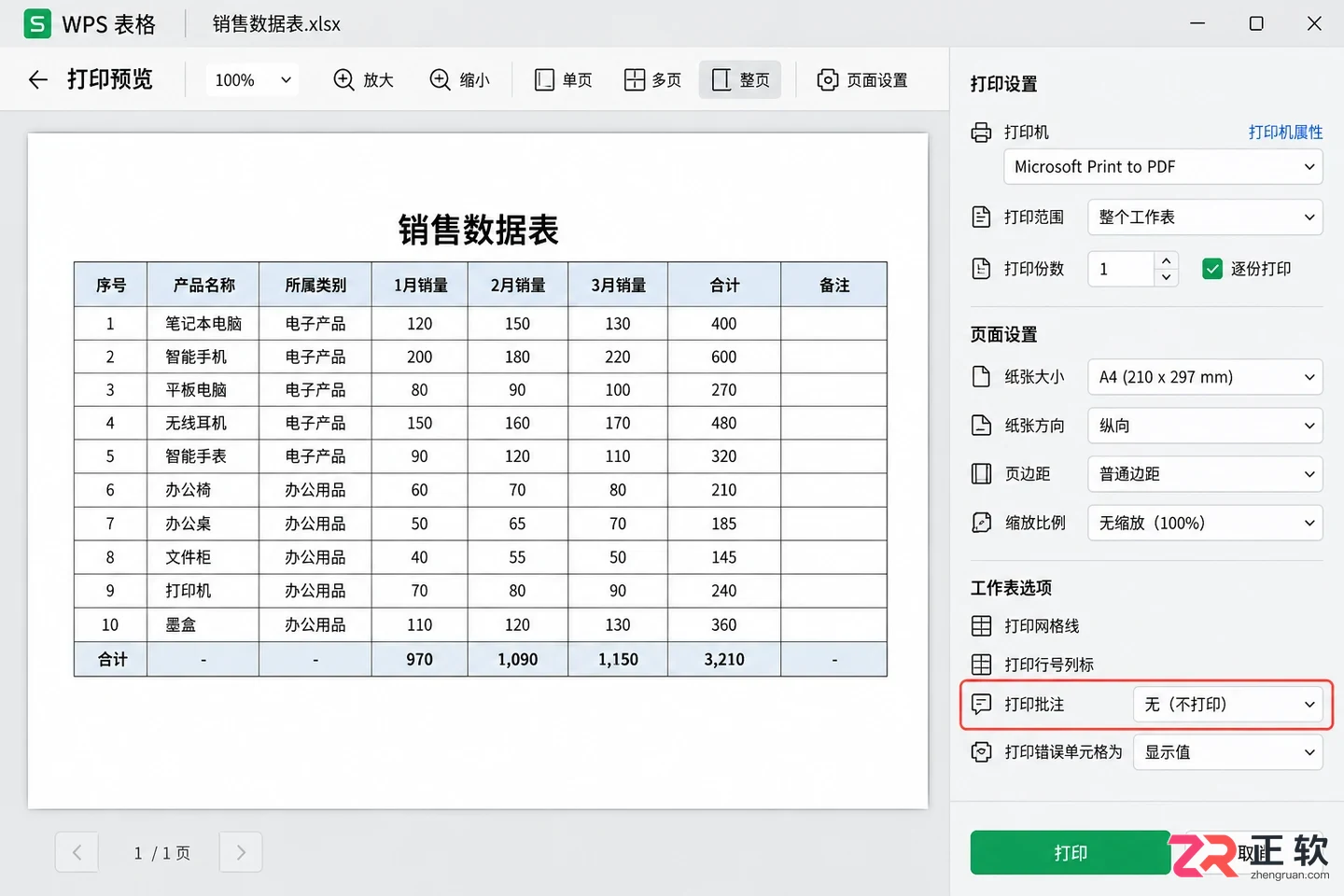This screenshot has height=896, width=1344.
Task: Open the 纸张方向 纵向 orientation dropdown
Action: [1205, 426]
